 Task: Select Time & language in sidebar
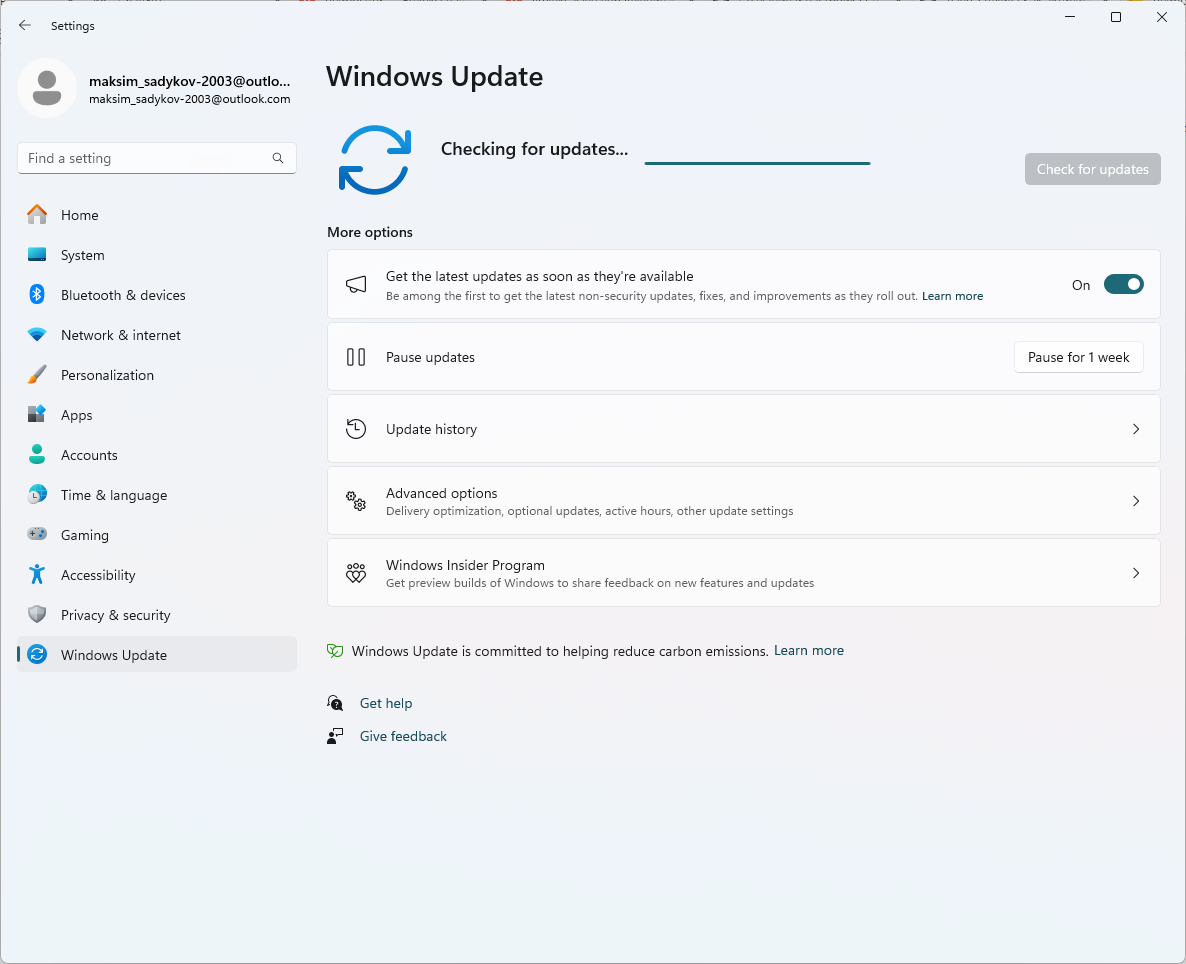(157, 495)
